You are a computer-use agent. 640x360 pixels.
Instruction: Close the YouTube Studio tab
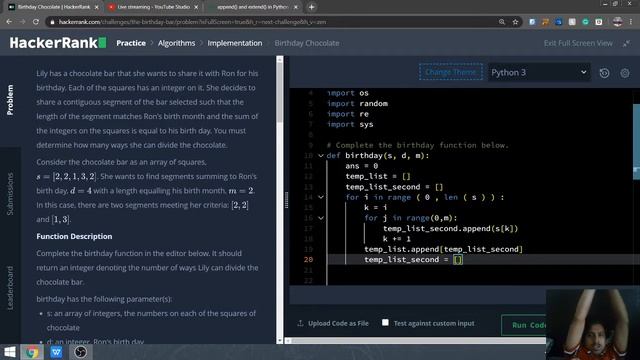pyautogui.click(x=196, y=7)
